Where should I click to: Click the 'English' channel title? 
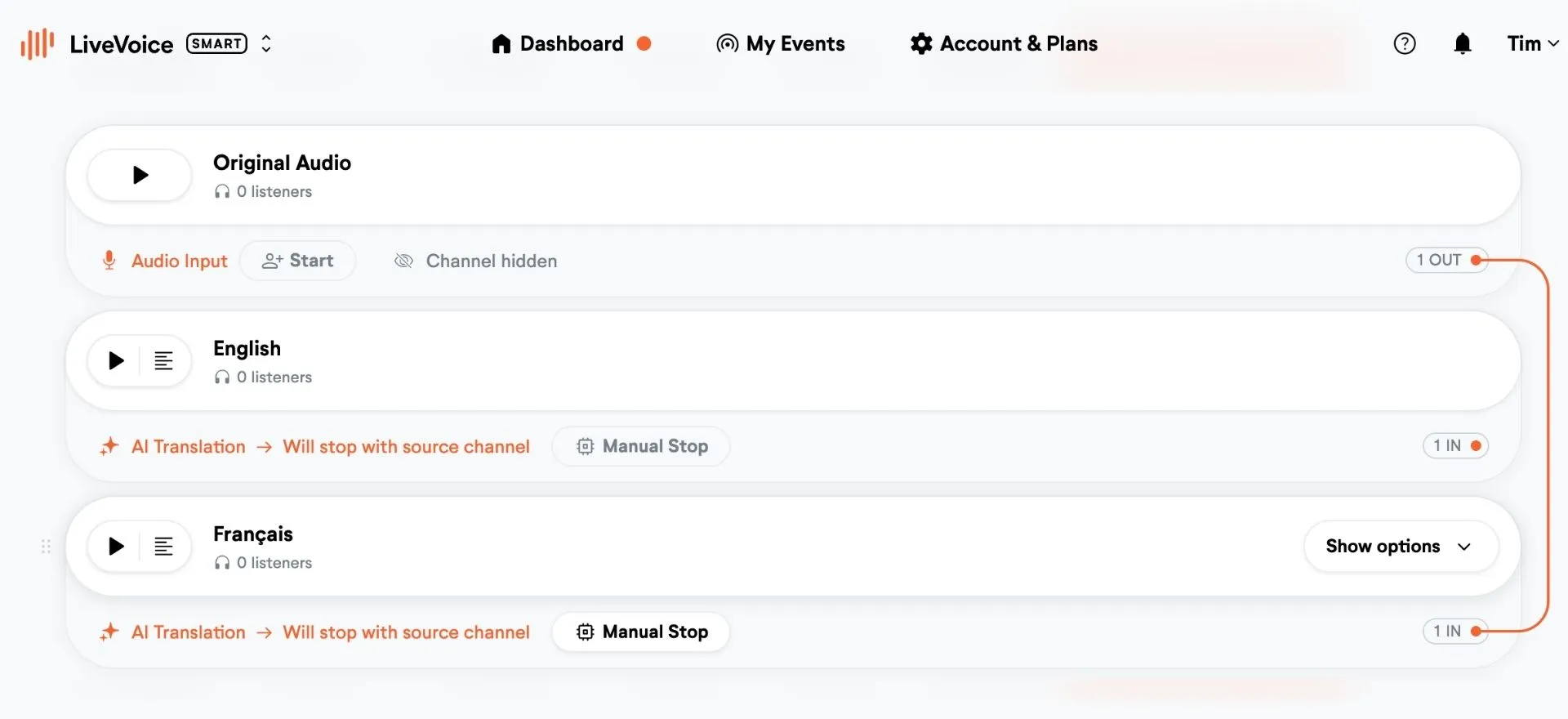point(247,349)
